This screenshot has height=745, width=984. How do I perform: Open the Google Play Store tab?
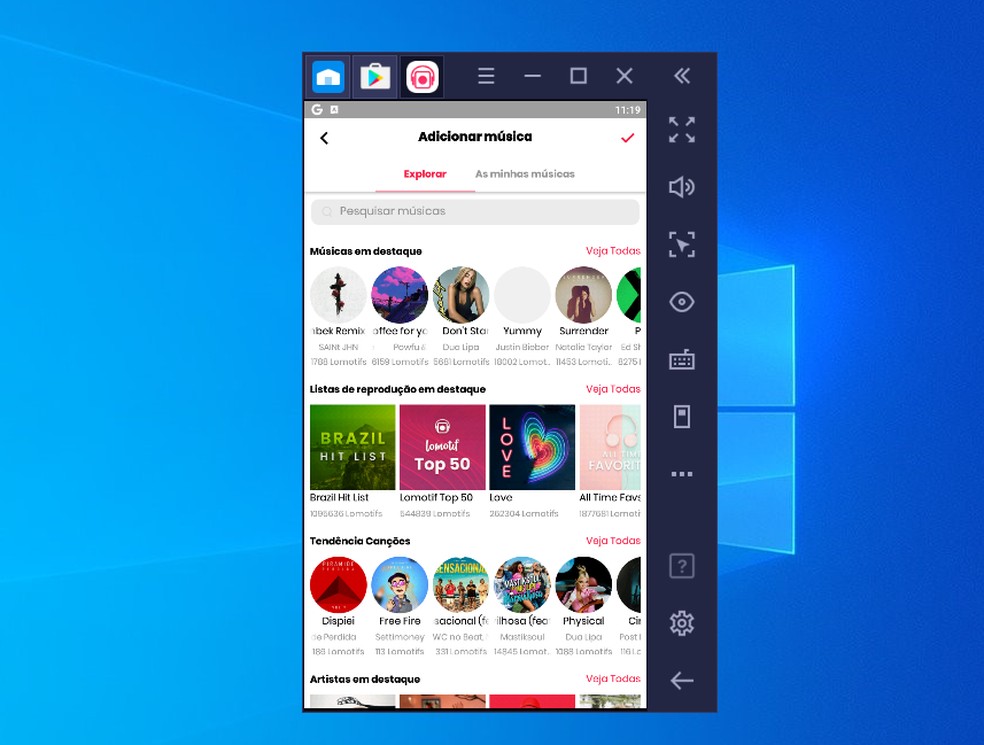click(374, 76)
